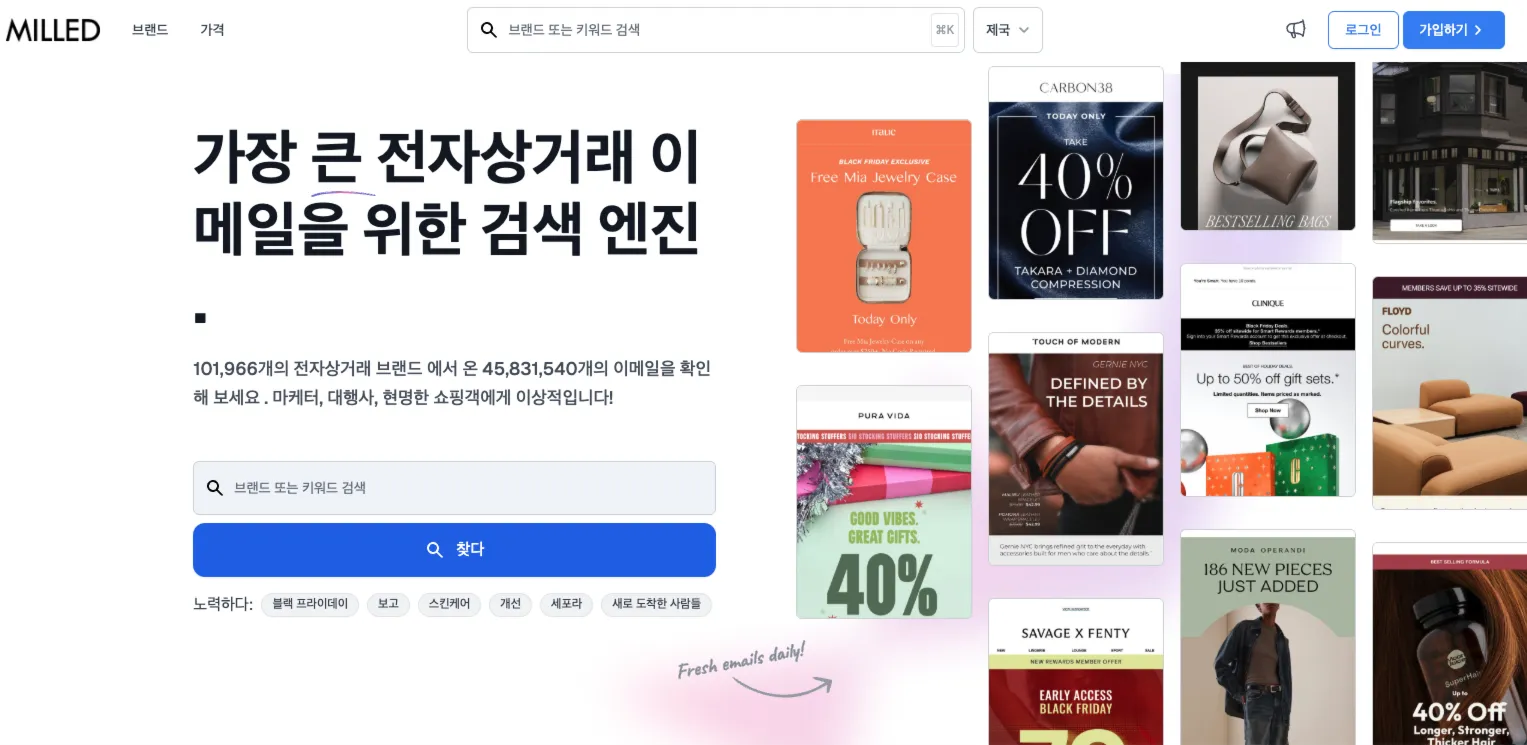The height and width of the screenshot is (745, 1527).
Task: Click the magnifier icon in the hero search field
Action: pyautogui.click(x=214, y=488)
